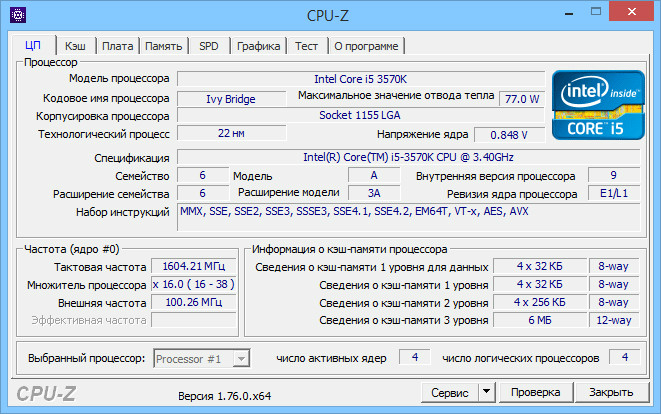This screenshot has height=414, width=661.
Task: Click the Проверка button
Action: 535,392
